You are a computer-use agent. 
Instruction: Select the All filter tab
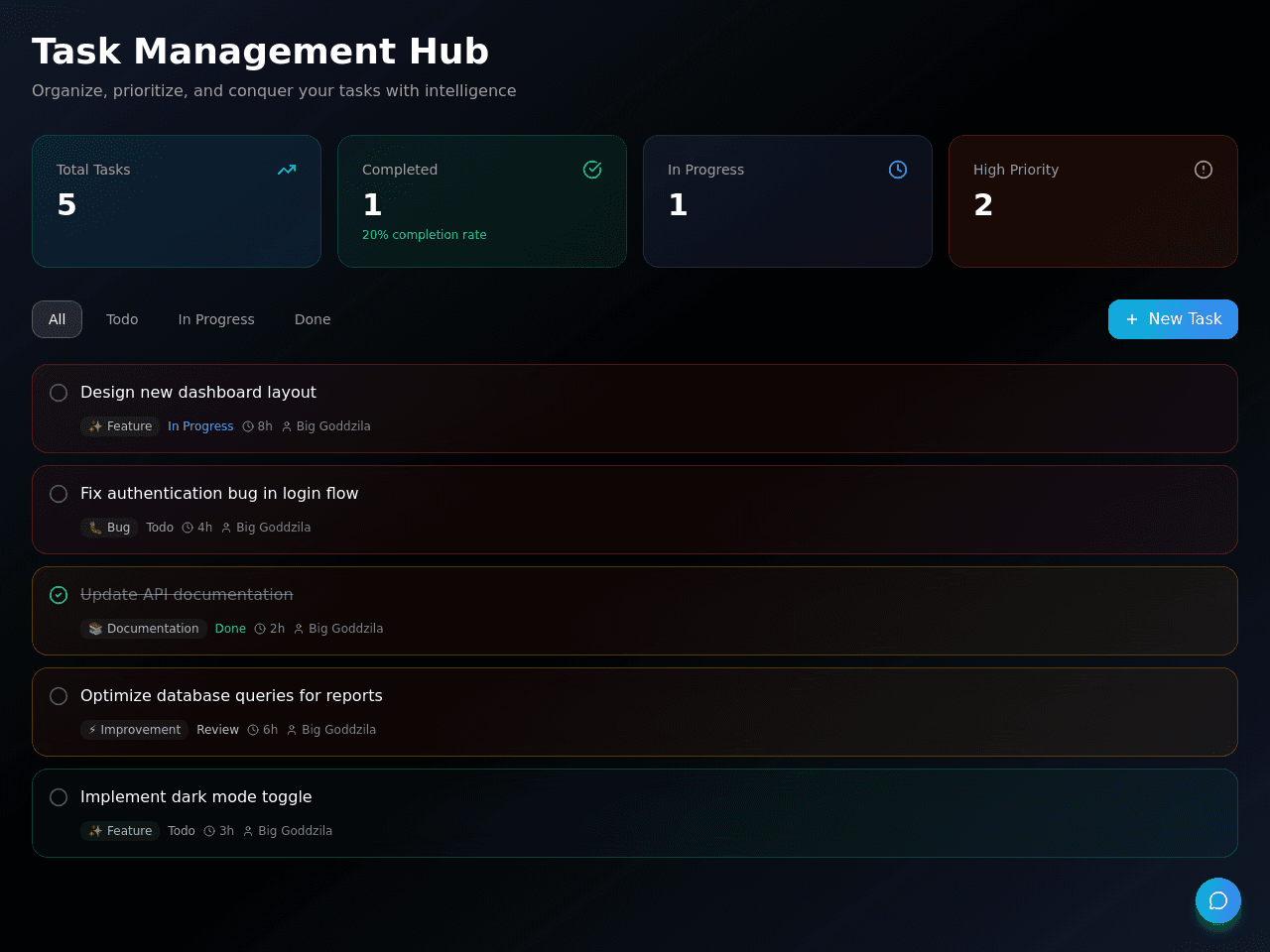57,319
